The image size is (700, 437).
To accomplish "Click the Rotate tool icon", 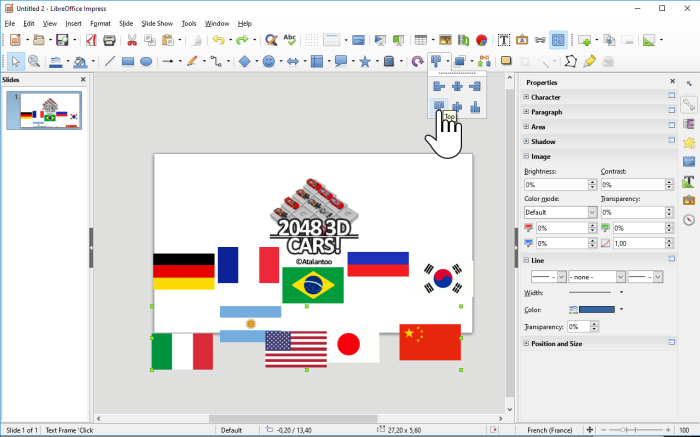I will click(x=417, y=61).
